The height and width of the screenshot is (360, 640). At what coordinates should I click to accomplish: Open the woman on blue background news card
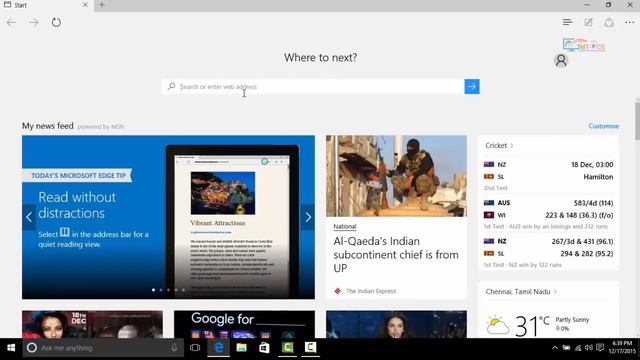396,324
